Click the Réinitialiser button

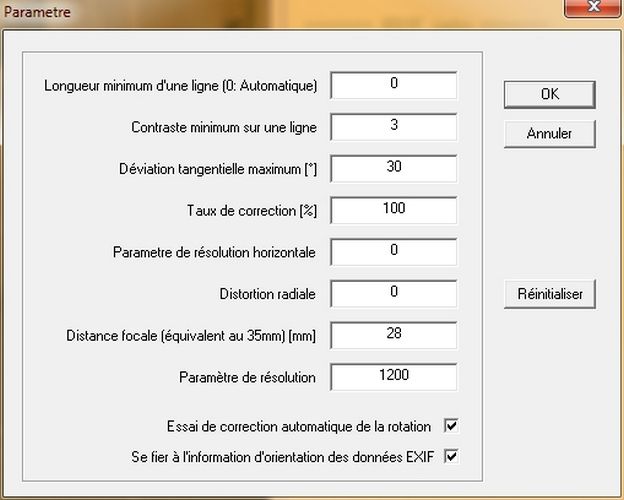point(549,294)
